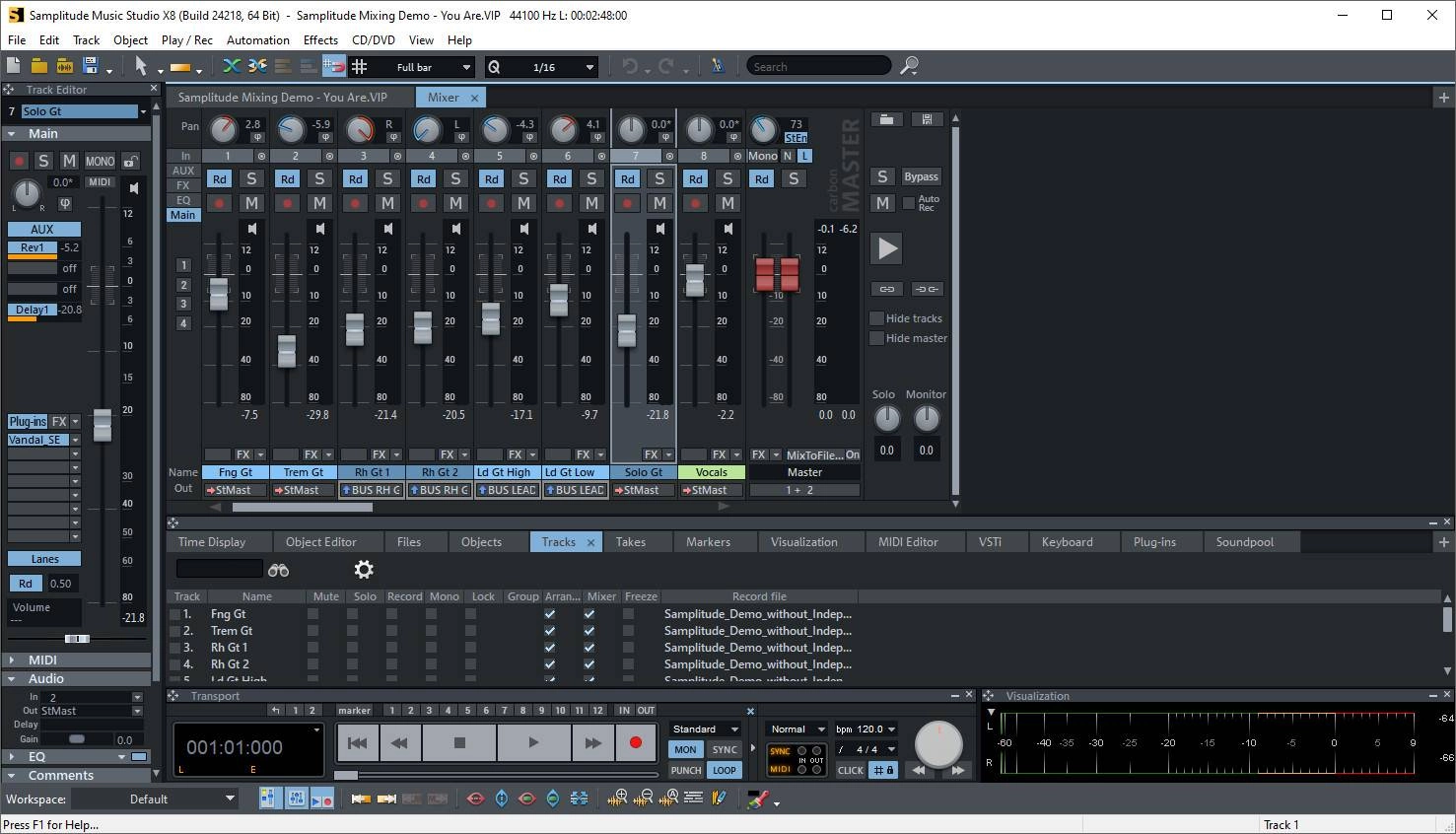
Task: Toggle the mixer view icon in workspace bar
Action: [296, 799]
